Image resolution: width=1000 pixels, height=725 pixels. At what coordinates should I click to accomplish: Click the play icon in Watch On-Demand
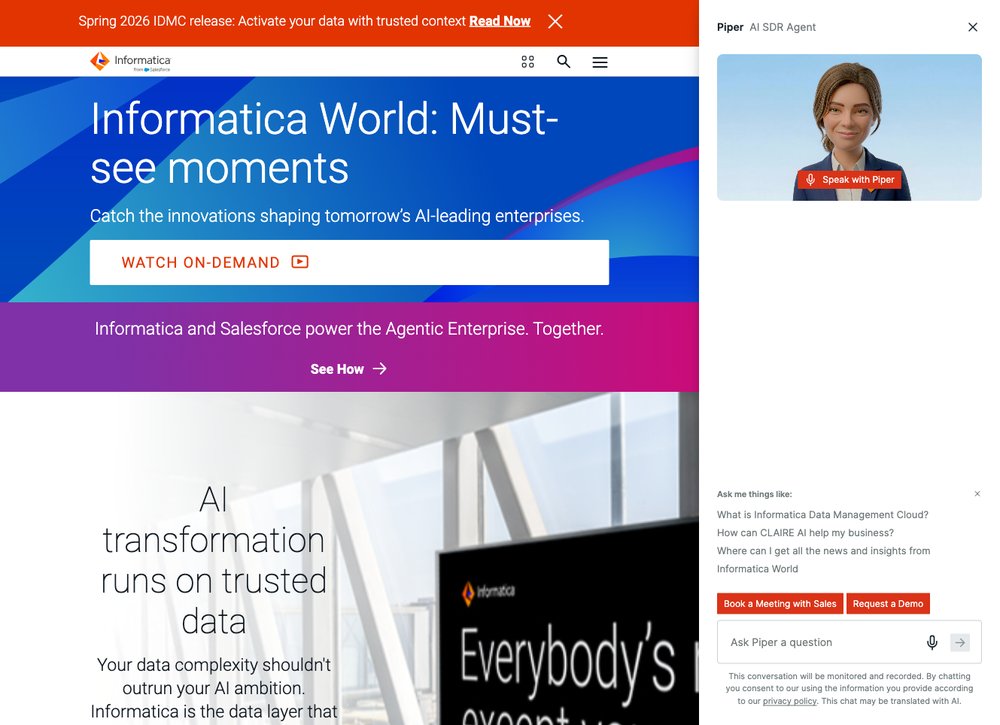click(300, 261)
